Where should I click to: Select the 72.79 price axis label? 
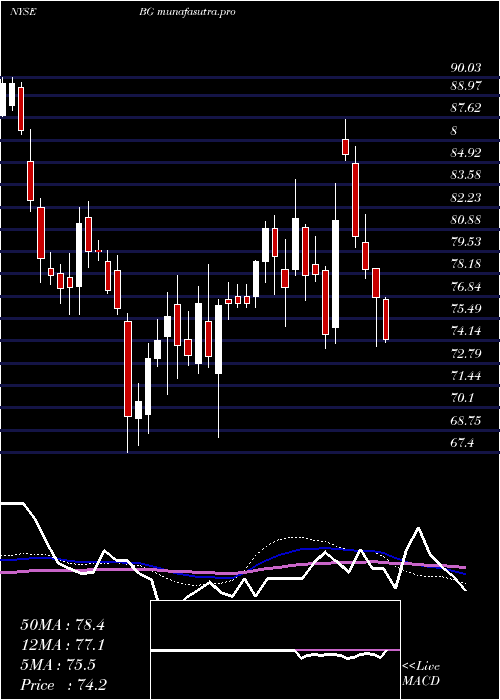[466, 354]
